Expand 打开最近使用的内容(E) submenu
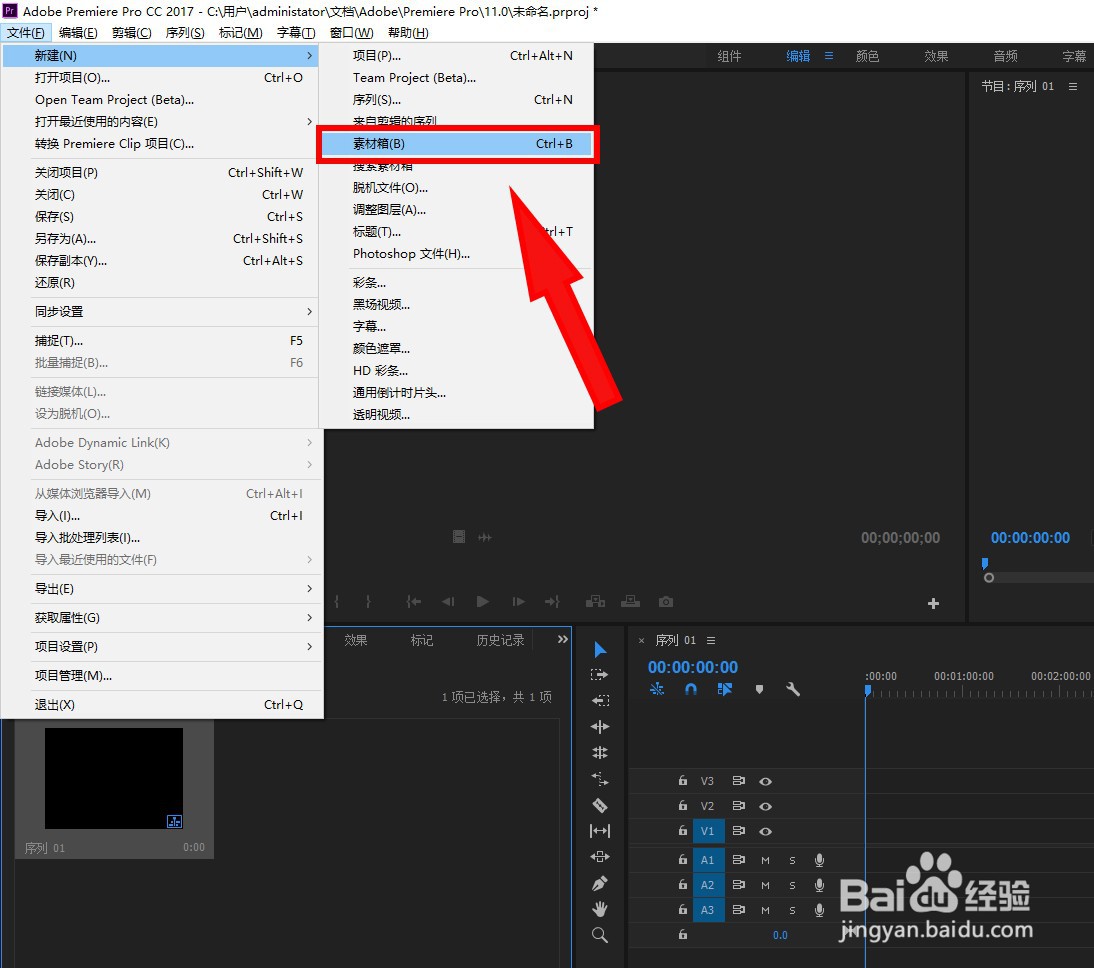The height and width of the screenshot is (968, 1094). (310, 121)
